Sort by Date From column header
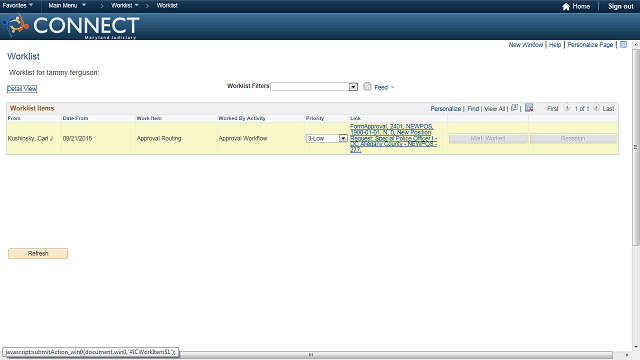Screen dimensions: 640x360 coord(75,118)
